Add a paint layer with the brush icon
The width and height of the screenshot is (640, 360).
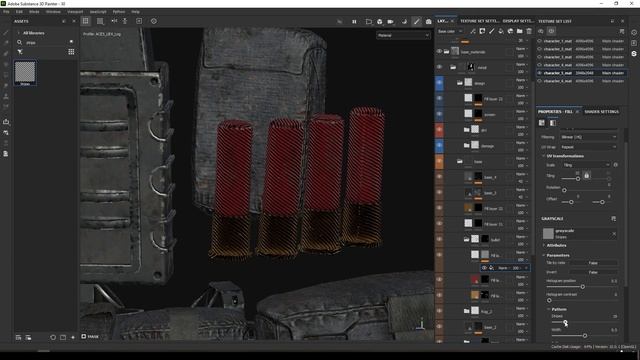[x=491, y=31]
